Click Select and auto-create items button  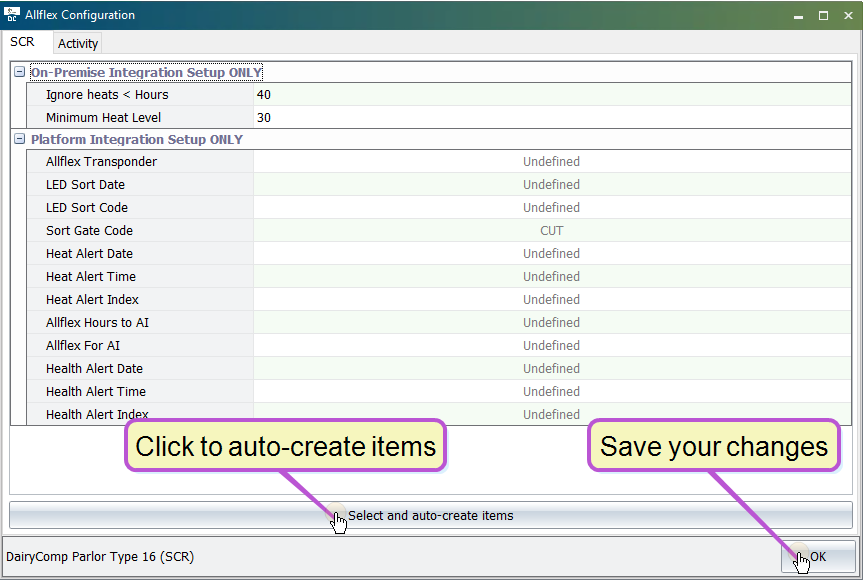[x=431, y=516]
